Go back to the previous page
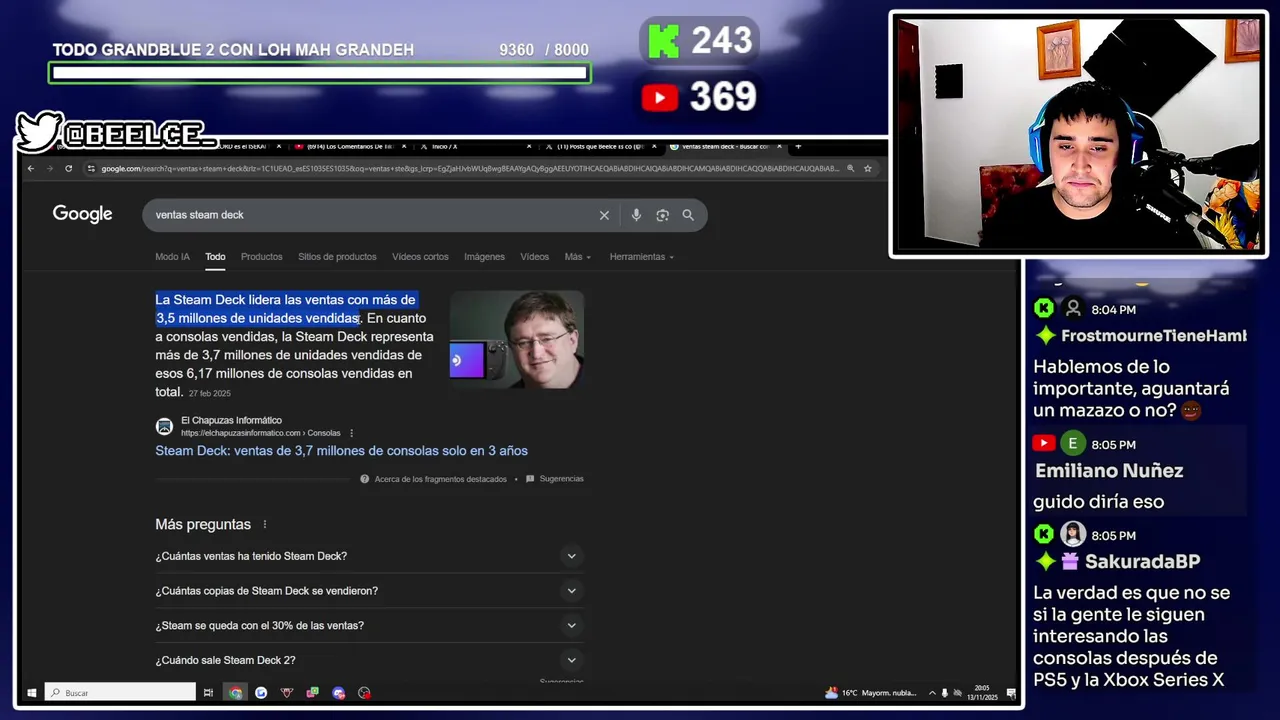 click(x=31, y=168)
